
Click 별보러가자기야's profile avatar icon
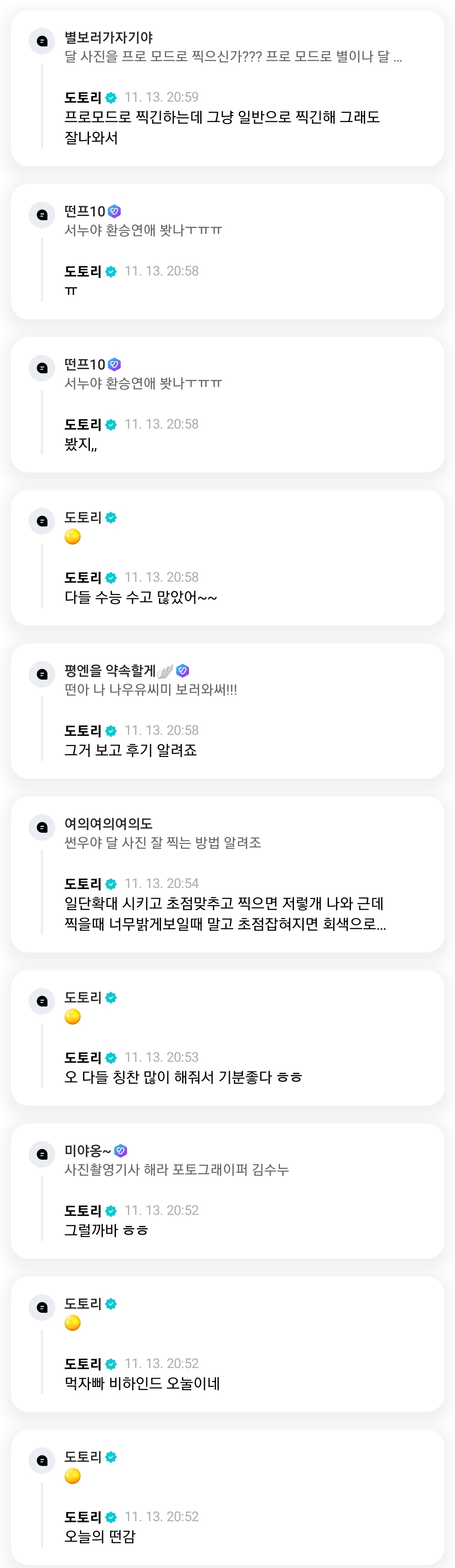tap(42, 41)
